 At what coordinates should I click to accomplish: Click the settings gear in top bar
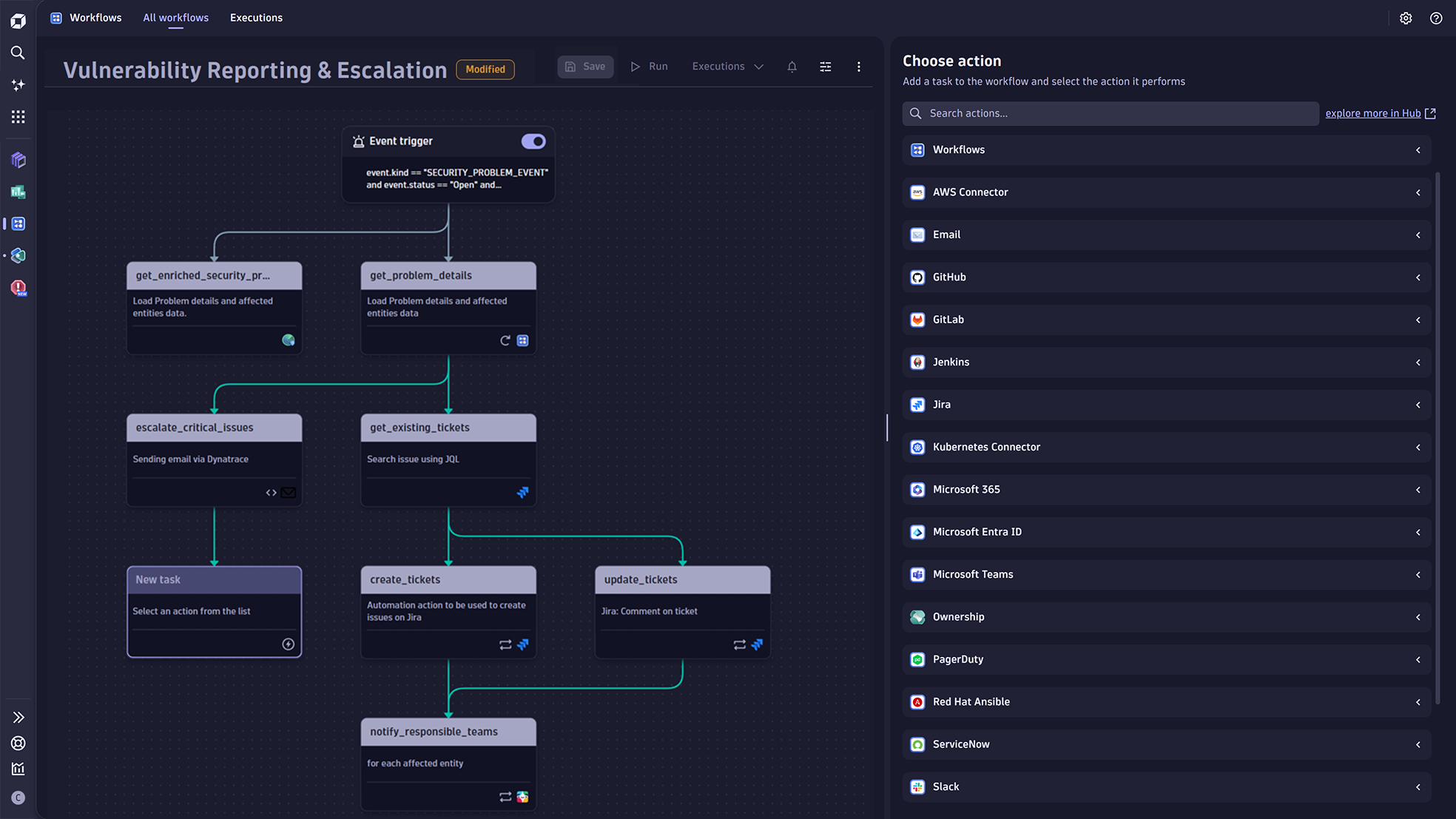pyautogui.click(x=1406, y=18)
